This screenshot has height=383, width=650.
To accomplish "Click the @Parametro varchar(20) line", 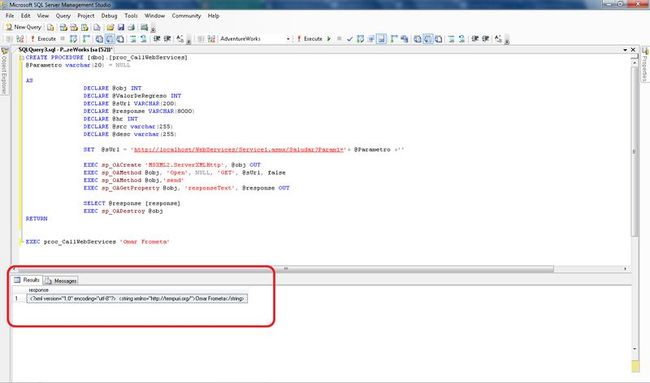I will 78,65.
